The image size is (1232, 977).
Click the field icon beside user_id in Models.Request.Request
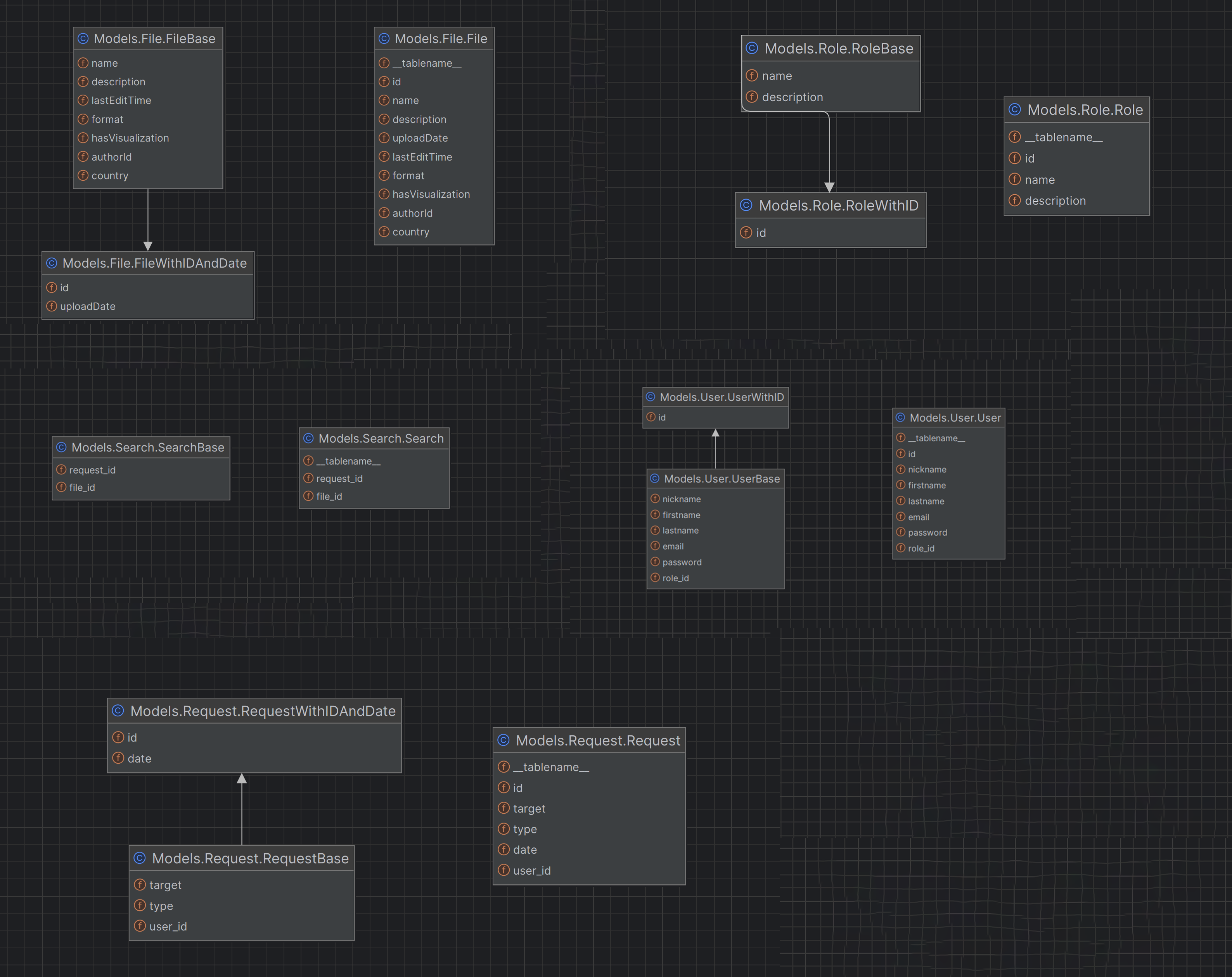pyautogui.click(x=504, y=870)
